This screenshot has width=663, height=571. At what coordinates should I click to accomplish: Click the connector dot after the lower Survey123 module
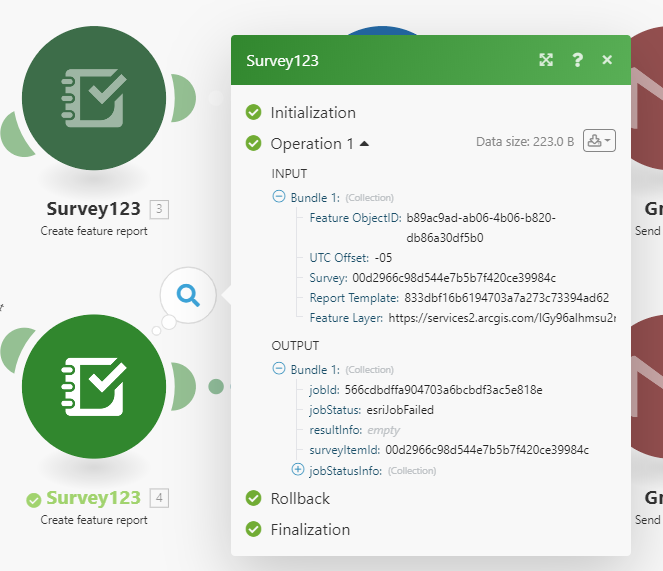216,387
